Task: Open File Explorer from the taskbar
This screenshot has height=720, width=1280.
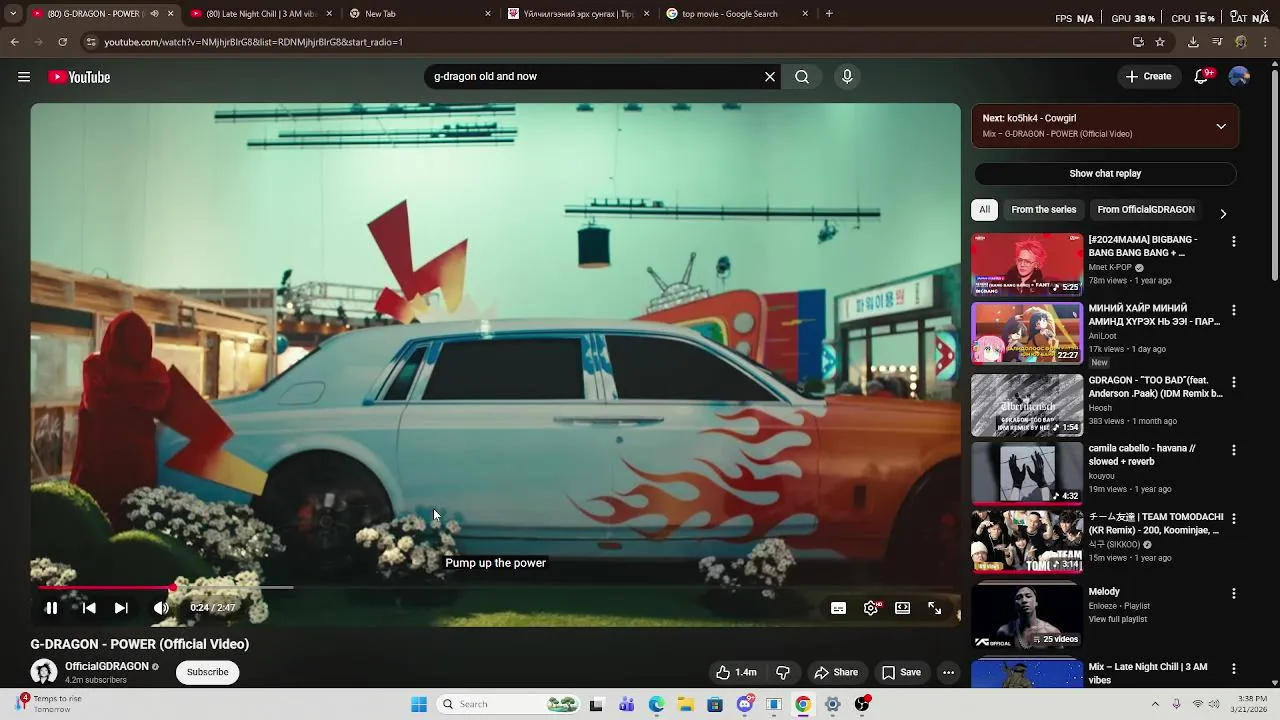Action: click(686, 705)
